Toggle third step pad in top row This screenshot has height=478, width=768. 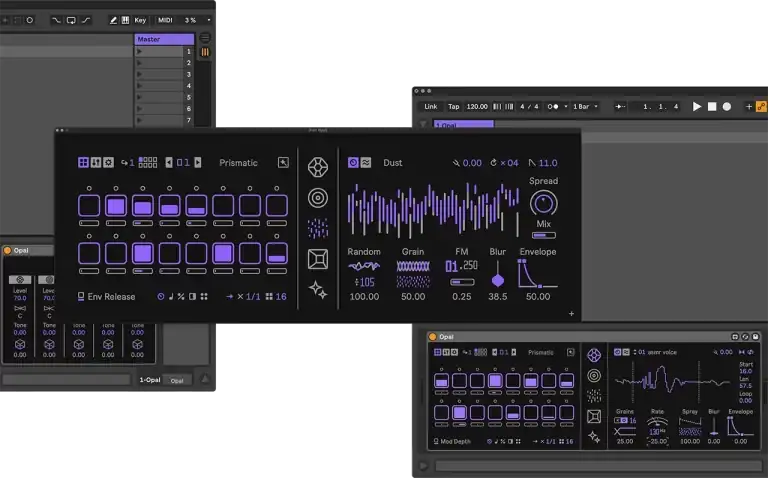click(x=143, y=205)
